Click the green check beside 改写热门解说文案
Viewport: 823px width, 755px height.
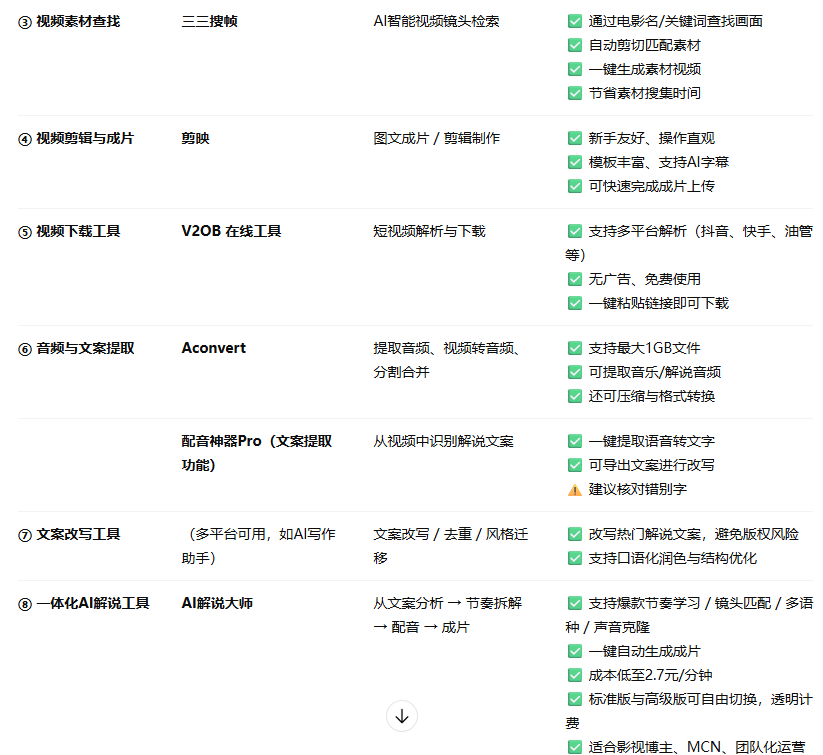pos(575,534)
